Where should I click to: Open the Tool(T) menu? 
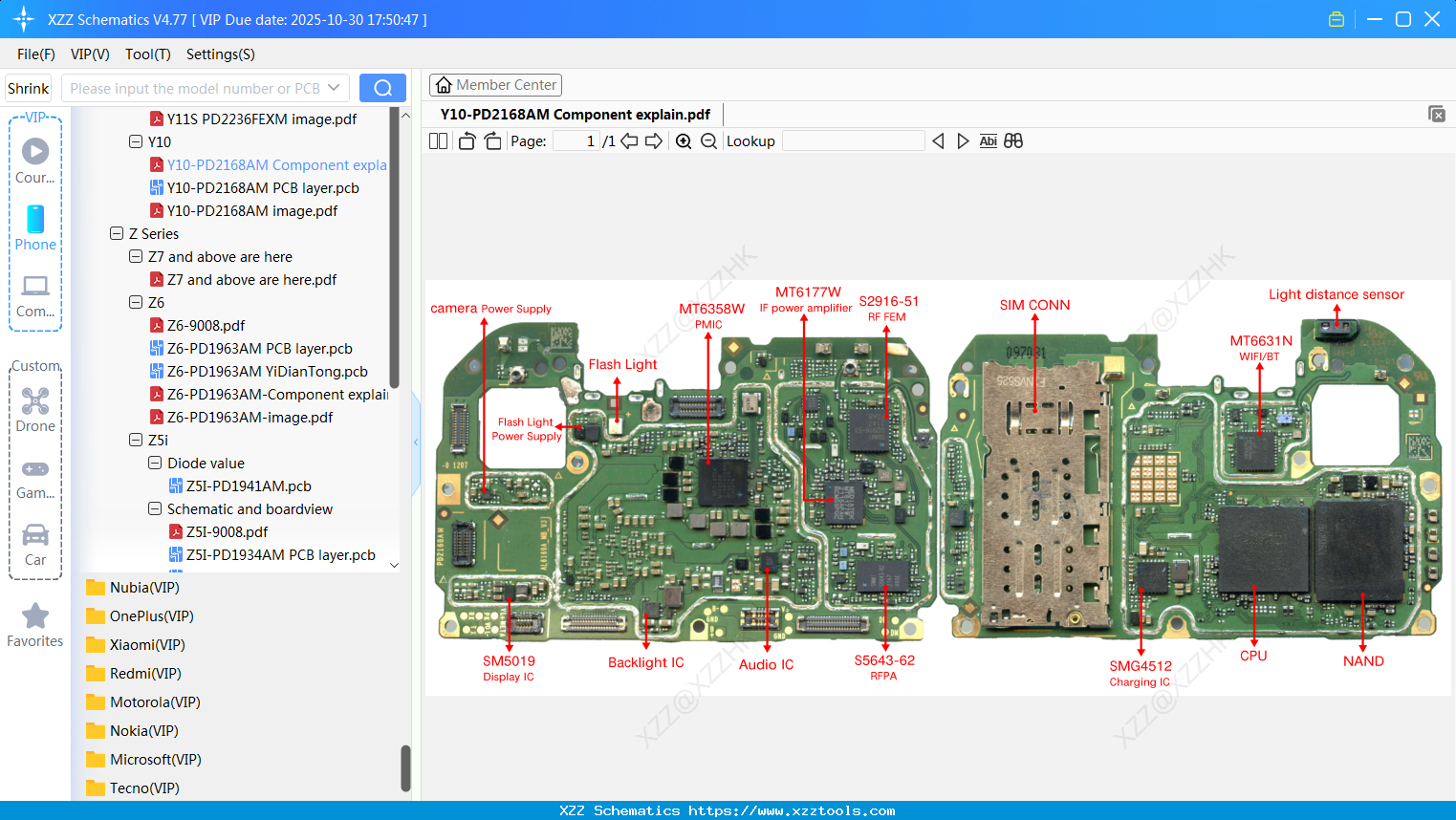coord(147,54)
